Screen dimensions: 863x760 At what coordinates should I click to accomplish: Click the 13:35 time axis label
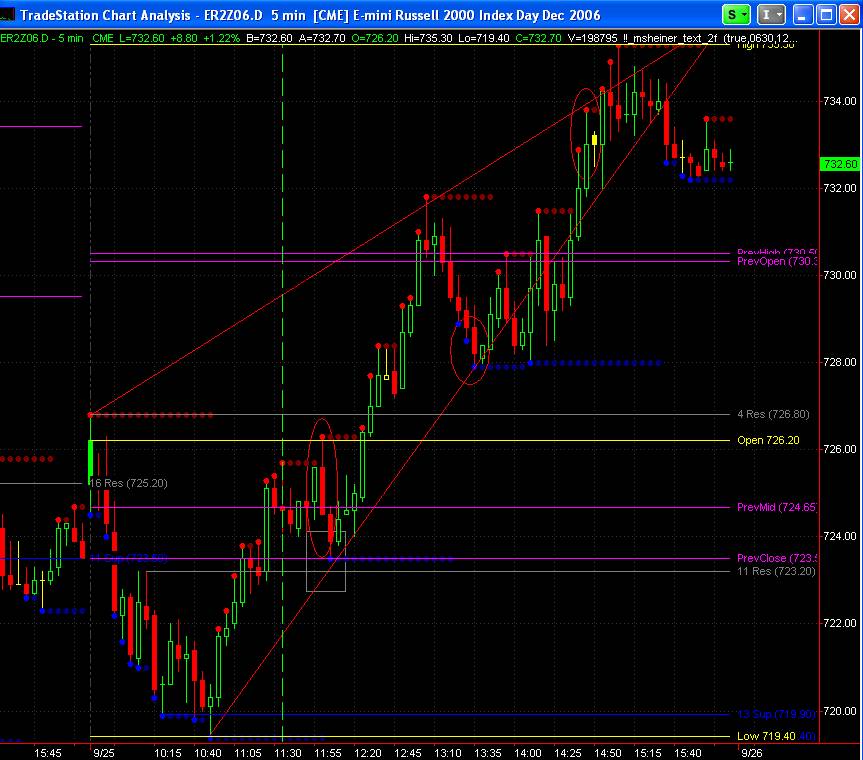tap(488, 753)
